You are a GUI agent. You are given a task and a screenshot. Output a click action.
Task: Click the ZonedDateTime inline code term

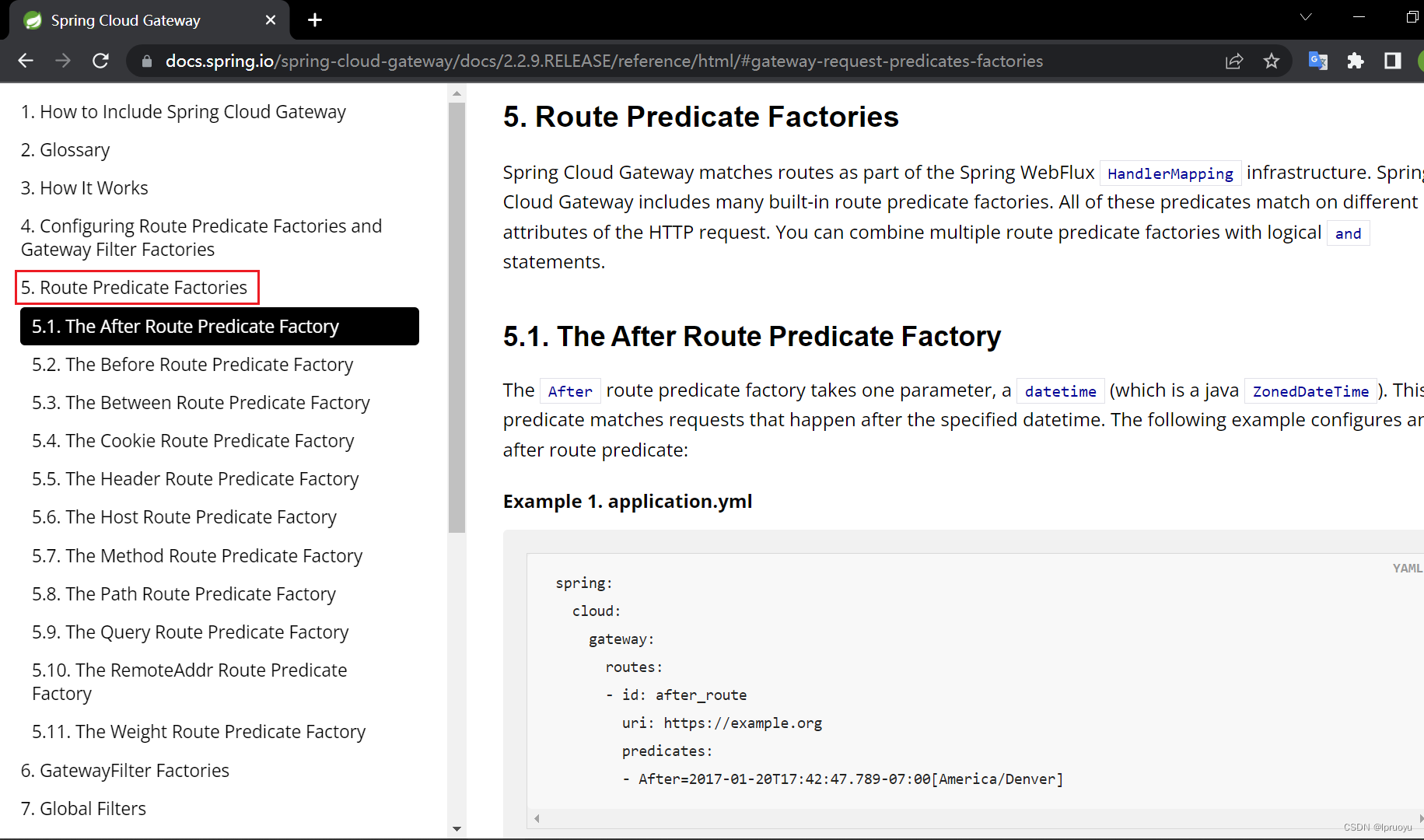click(x=1310, y=391)
